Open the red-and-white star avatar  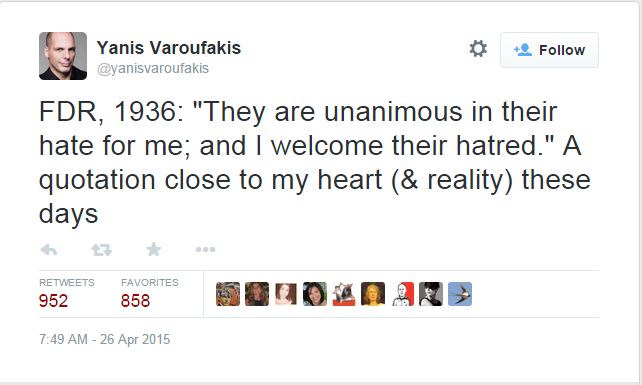click(344, 294)
